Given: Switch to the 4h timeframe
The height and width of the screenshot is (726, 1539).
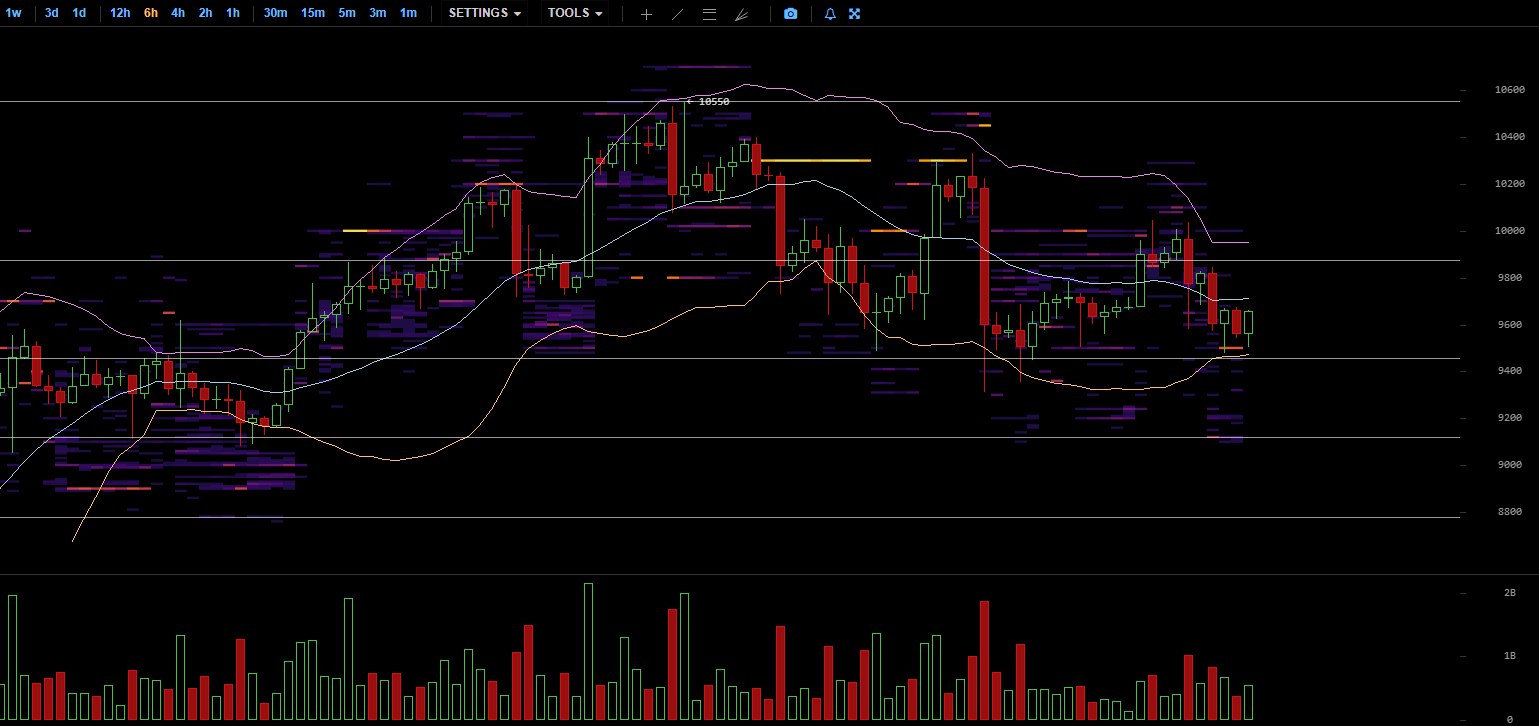Looking at the screenshot, I should pyautogui.click(x=177, y=14).
